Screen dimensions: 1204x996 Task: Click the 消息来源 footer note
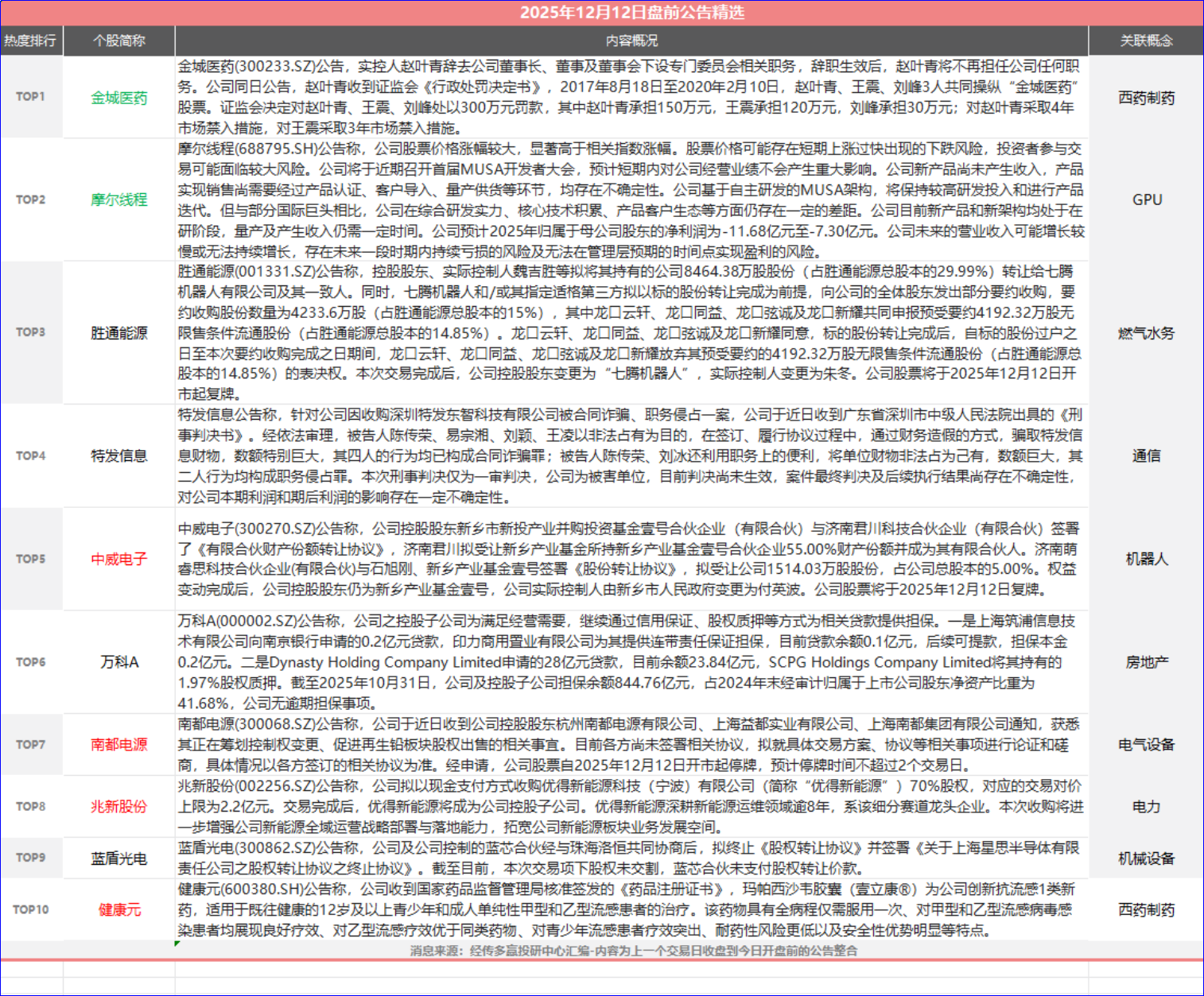pyautogui.click(x=634, y=951)
